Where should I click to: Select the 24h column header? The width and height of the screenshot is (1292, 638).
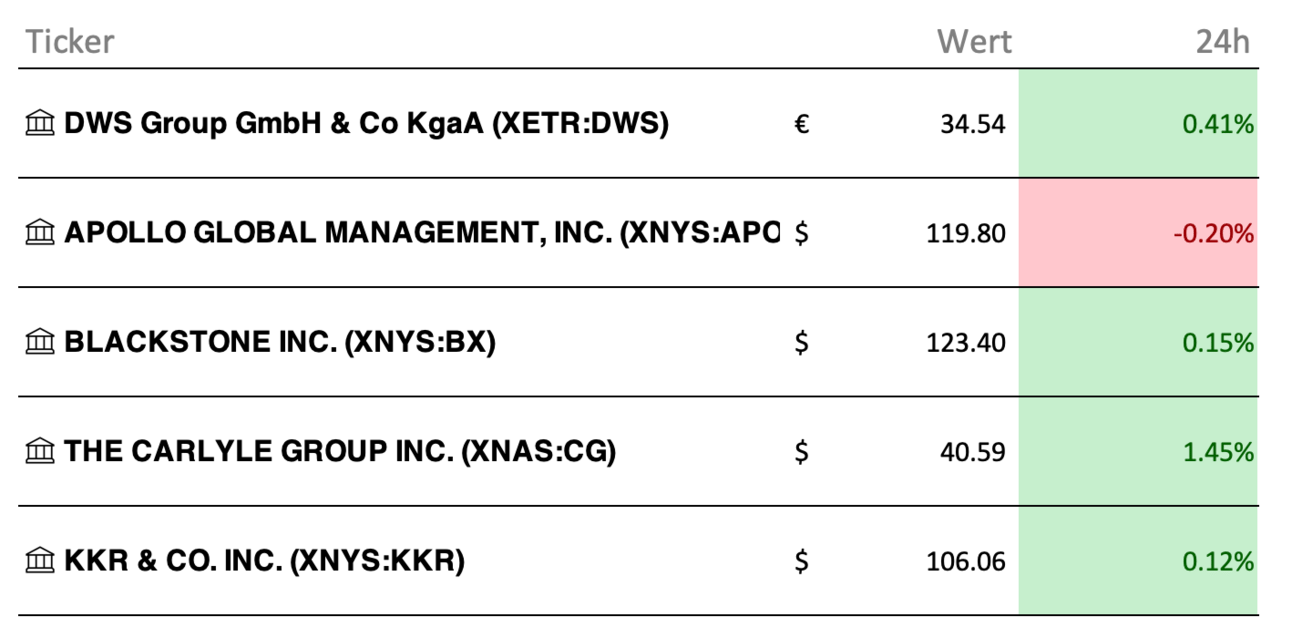(1223, 42)
